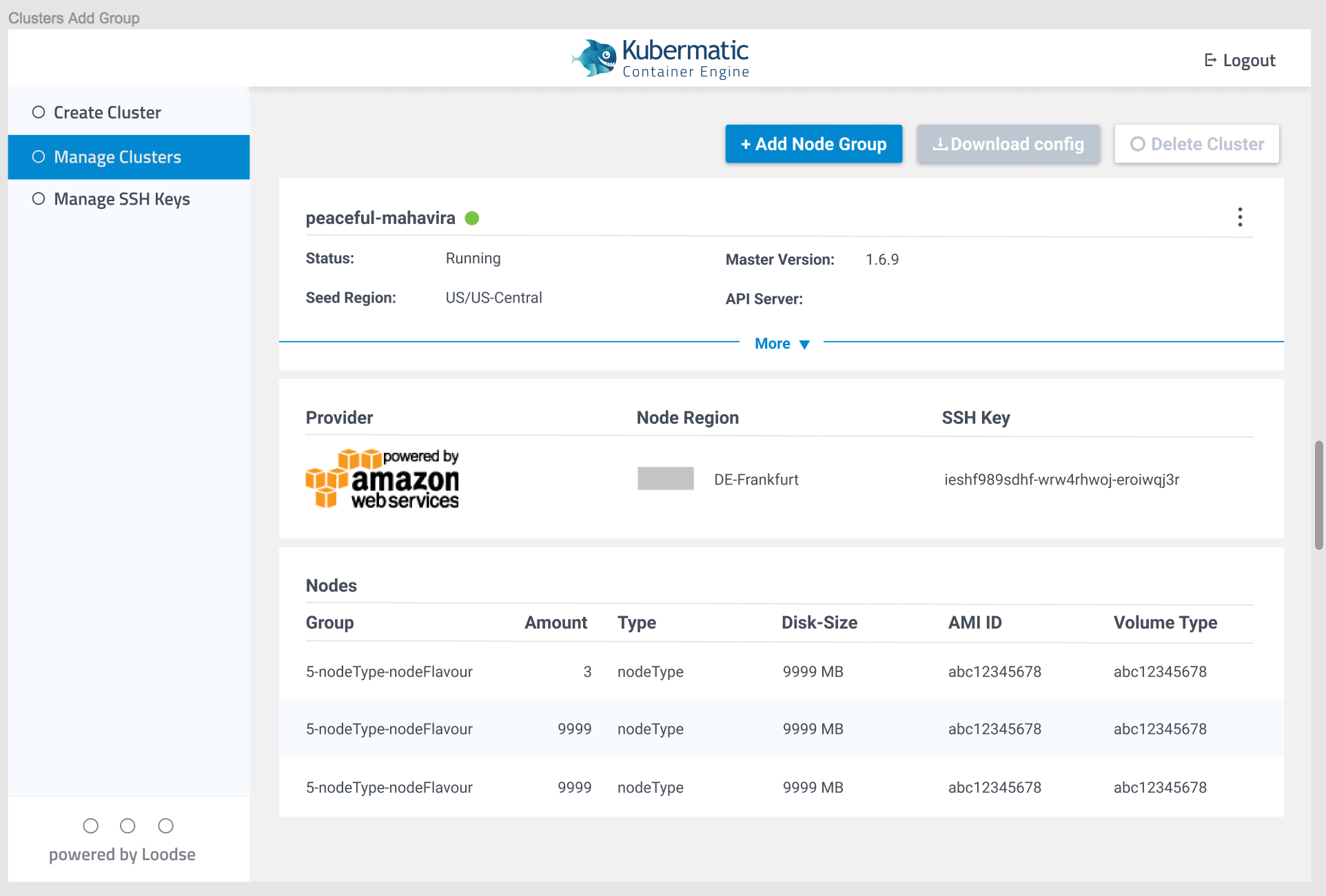1326x896 pixels.
Task: Click the Amazon Web Services provider logo
Action: (x=382, y=478)
